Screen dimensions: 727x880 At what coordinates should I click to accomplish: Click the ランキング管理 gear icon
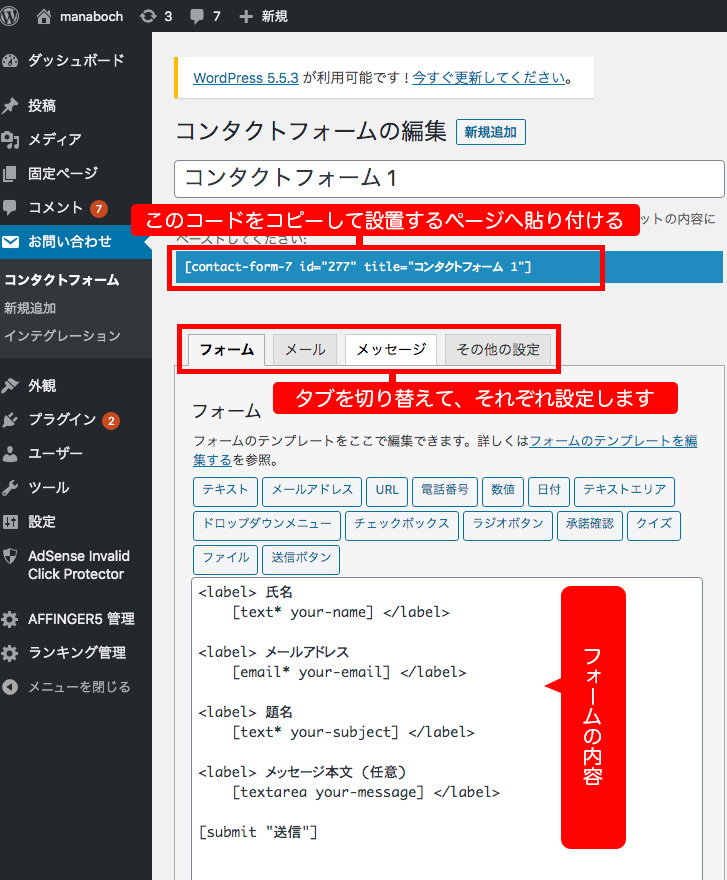[10, 653]
